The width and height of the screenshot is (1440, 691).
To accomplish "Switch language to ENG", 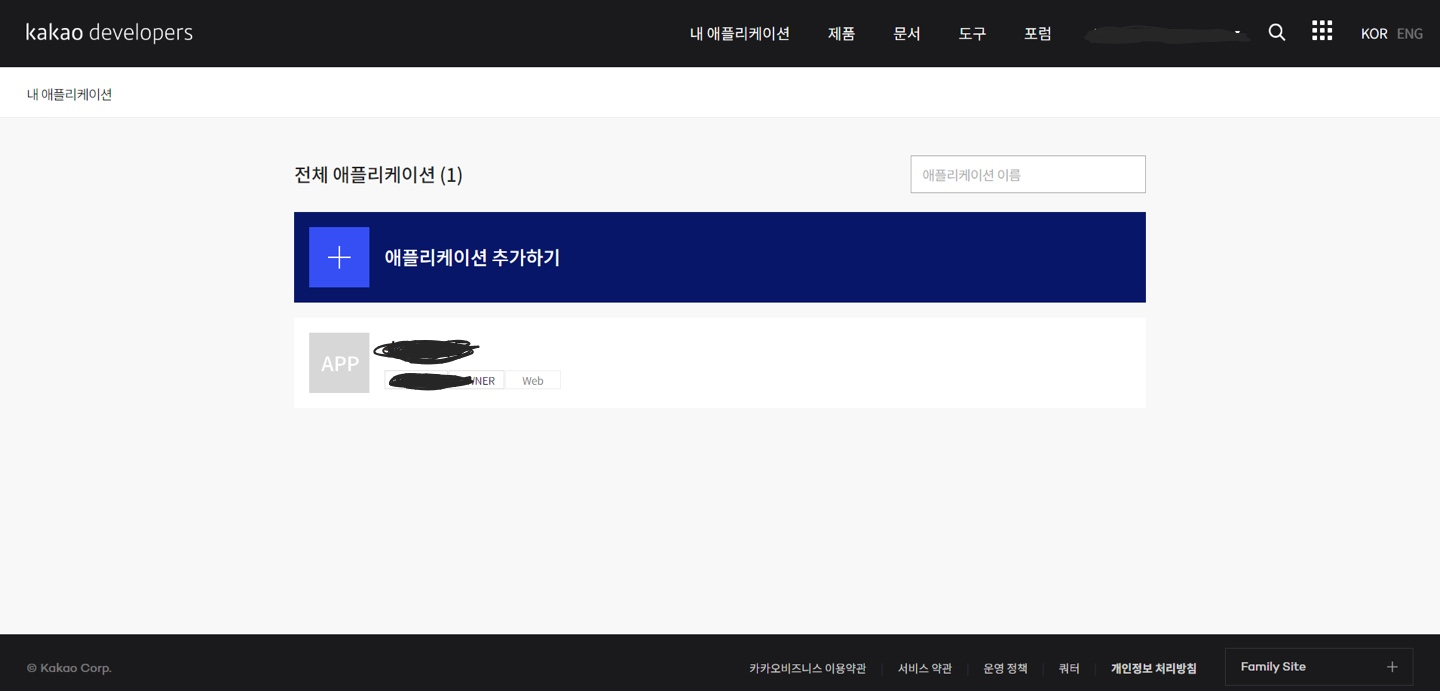I will click(1410, 34).
